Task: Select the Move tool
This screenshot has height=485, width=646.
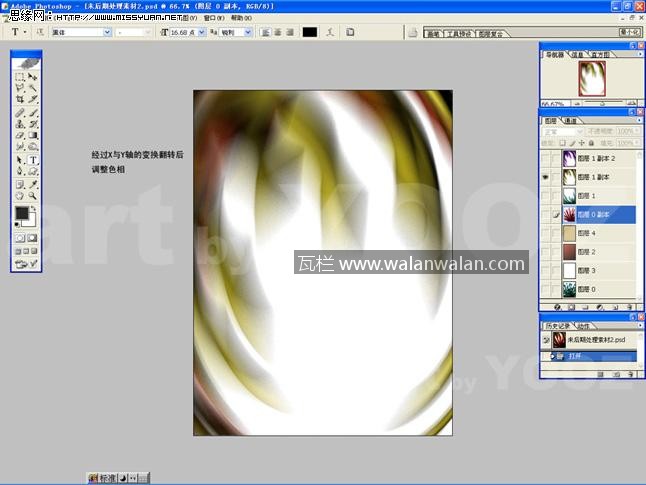Action: pyautogui.click(x=33, y=77)
